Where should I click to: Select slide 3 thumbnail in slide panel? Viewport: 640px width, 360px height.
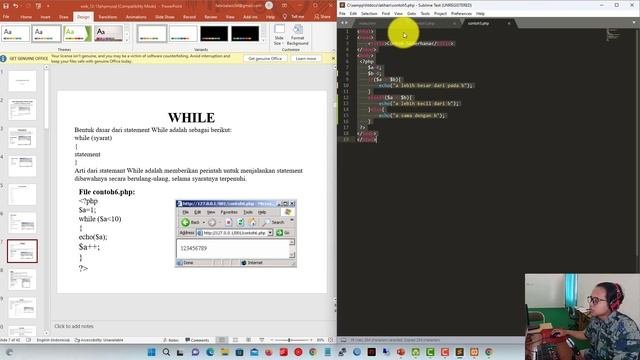point(22,138)
